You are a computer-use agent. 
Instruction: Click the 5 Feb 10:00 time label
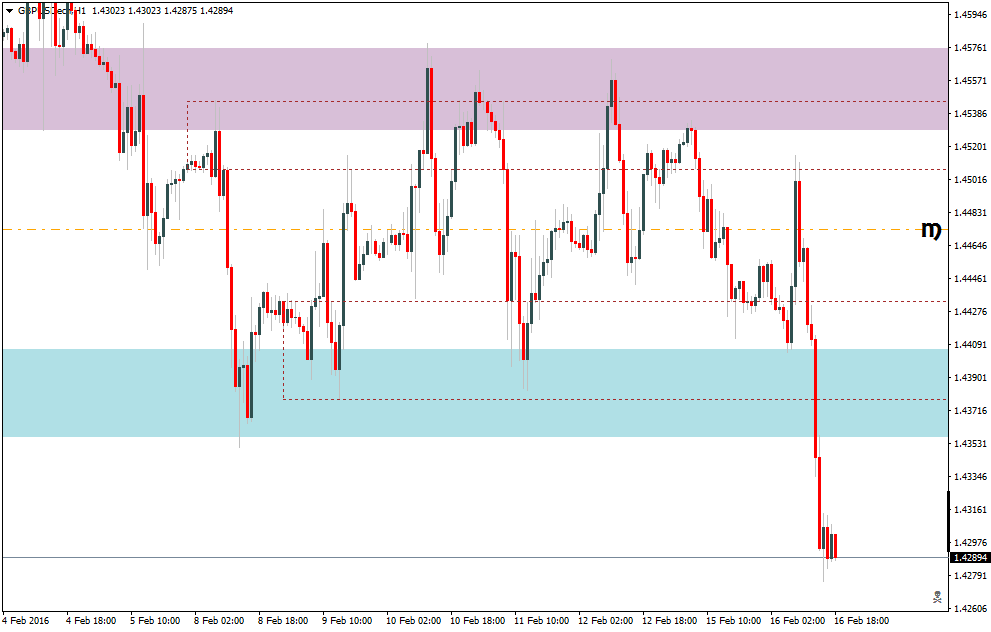click(155, 621)
